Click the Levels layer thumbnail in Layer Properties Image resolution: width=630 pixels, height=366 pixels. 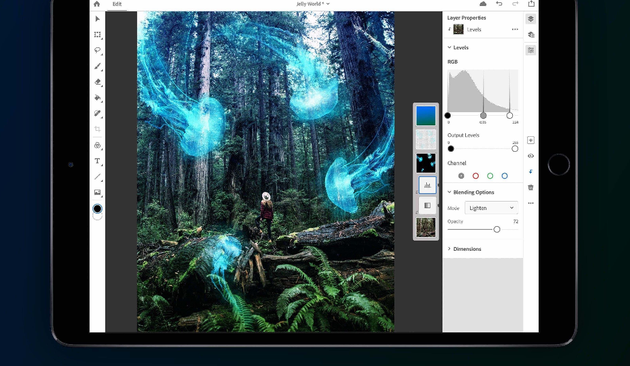point(458,29)
